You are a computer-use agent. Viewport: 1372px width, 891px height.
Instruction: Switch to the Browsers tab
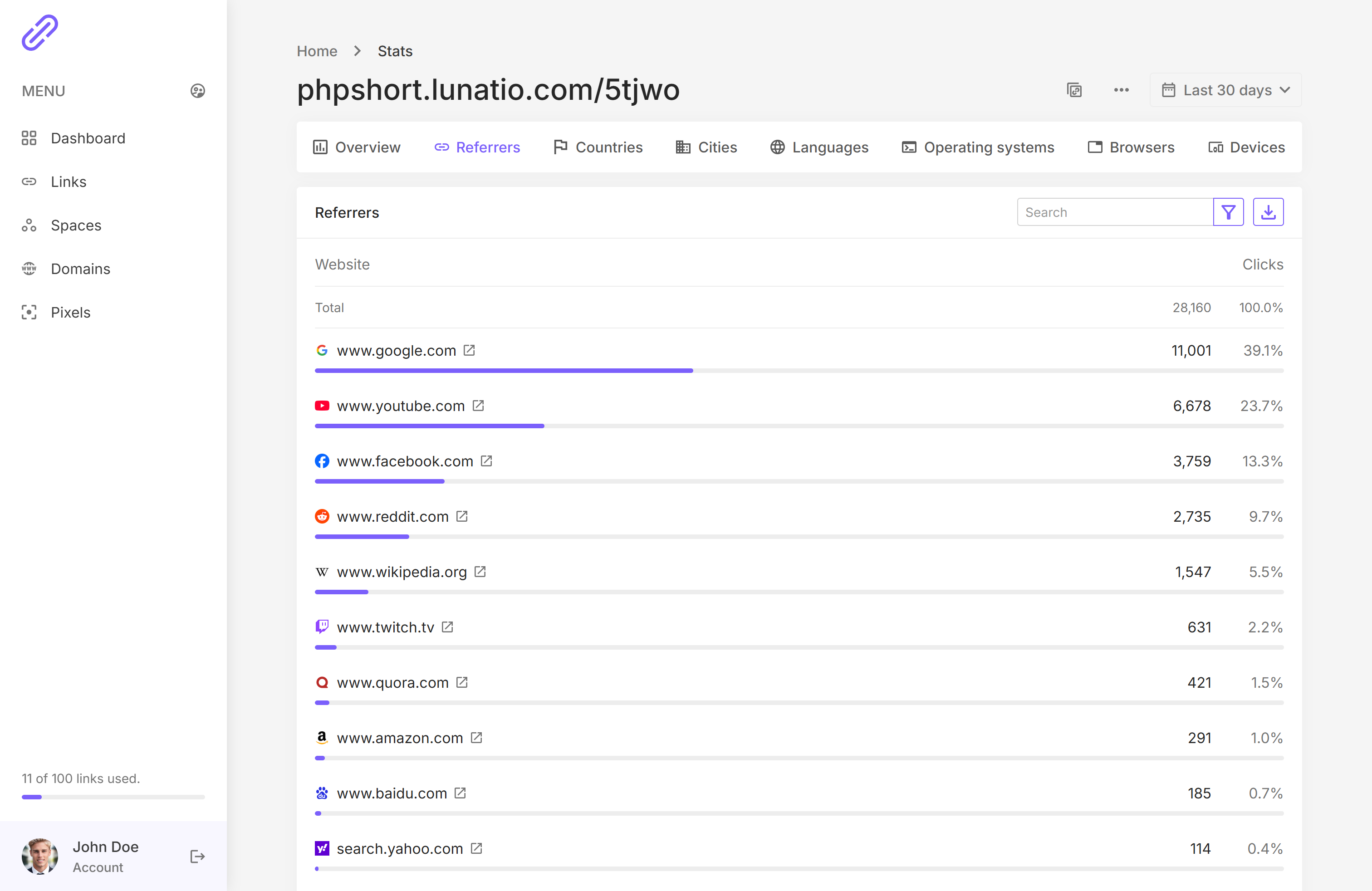point(1131,147)
